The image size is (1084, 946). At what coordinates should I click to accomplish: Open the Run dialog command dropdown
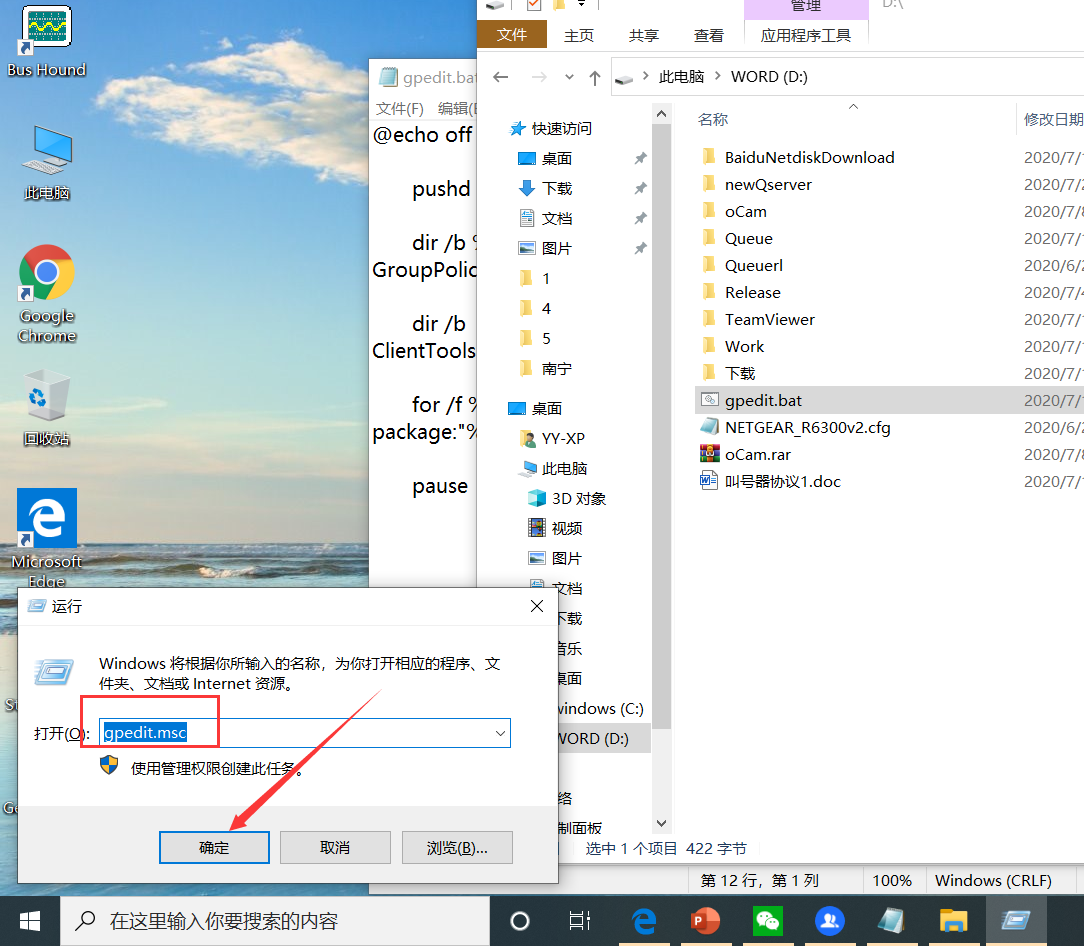click(x=500, y=732)
